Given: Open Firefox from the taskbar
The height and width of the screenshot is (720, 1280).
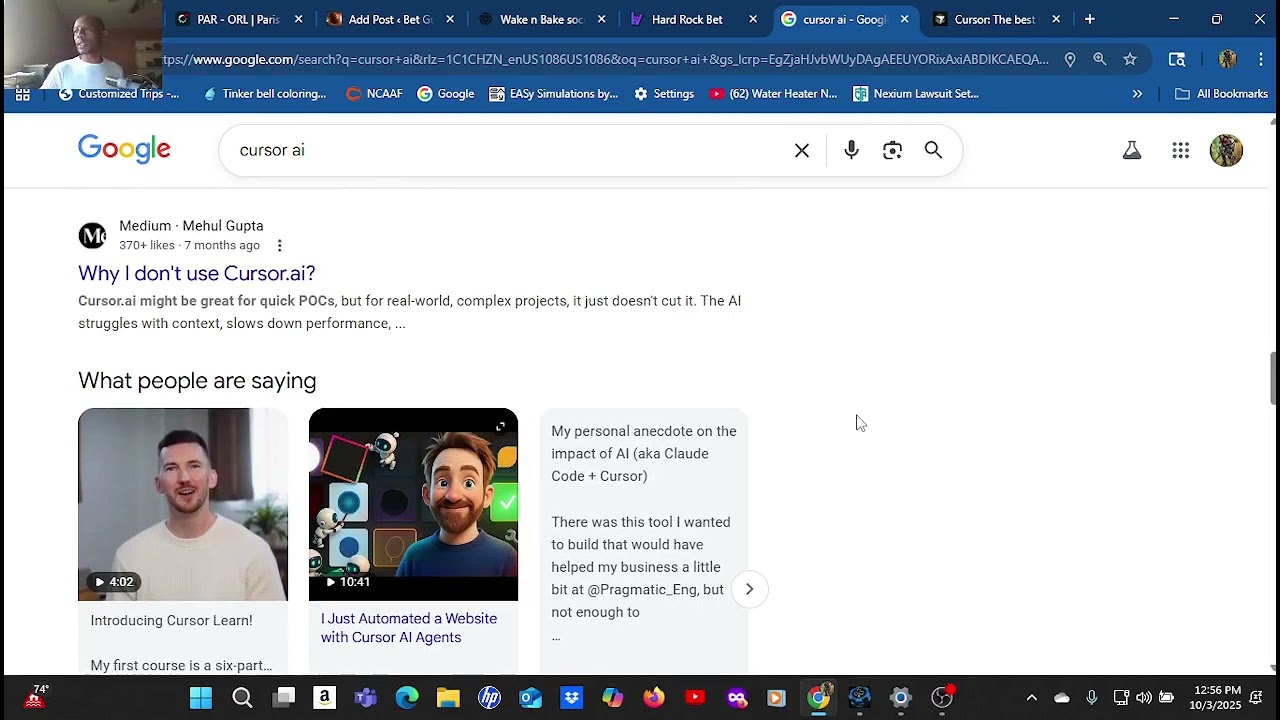Looking at the screenshot, I should coord(654,698).
